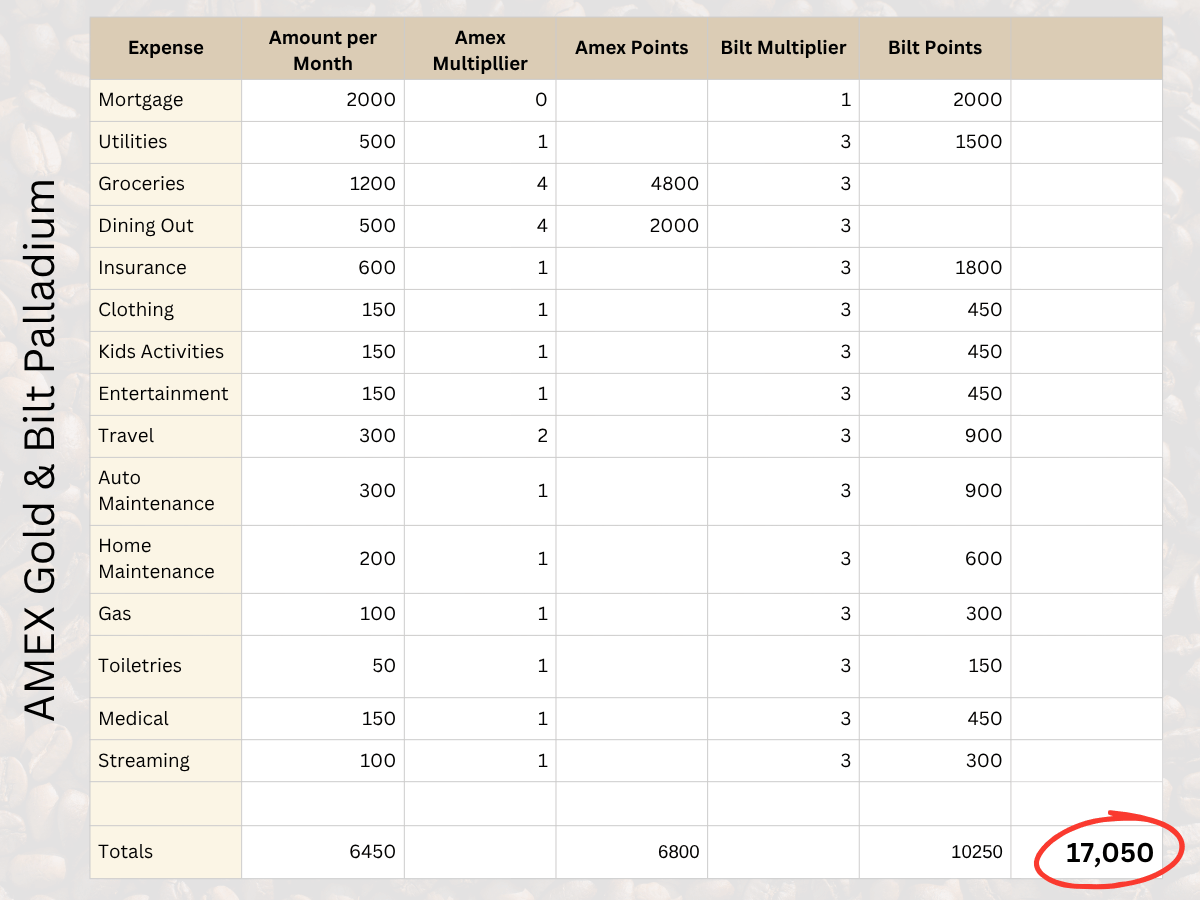1200x900 pixels.
Task: Click the "Expense" column header
Action: [166, 48]
